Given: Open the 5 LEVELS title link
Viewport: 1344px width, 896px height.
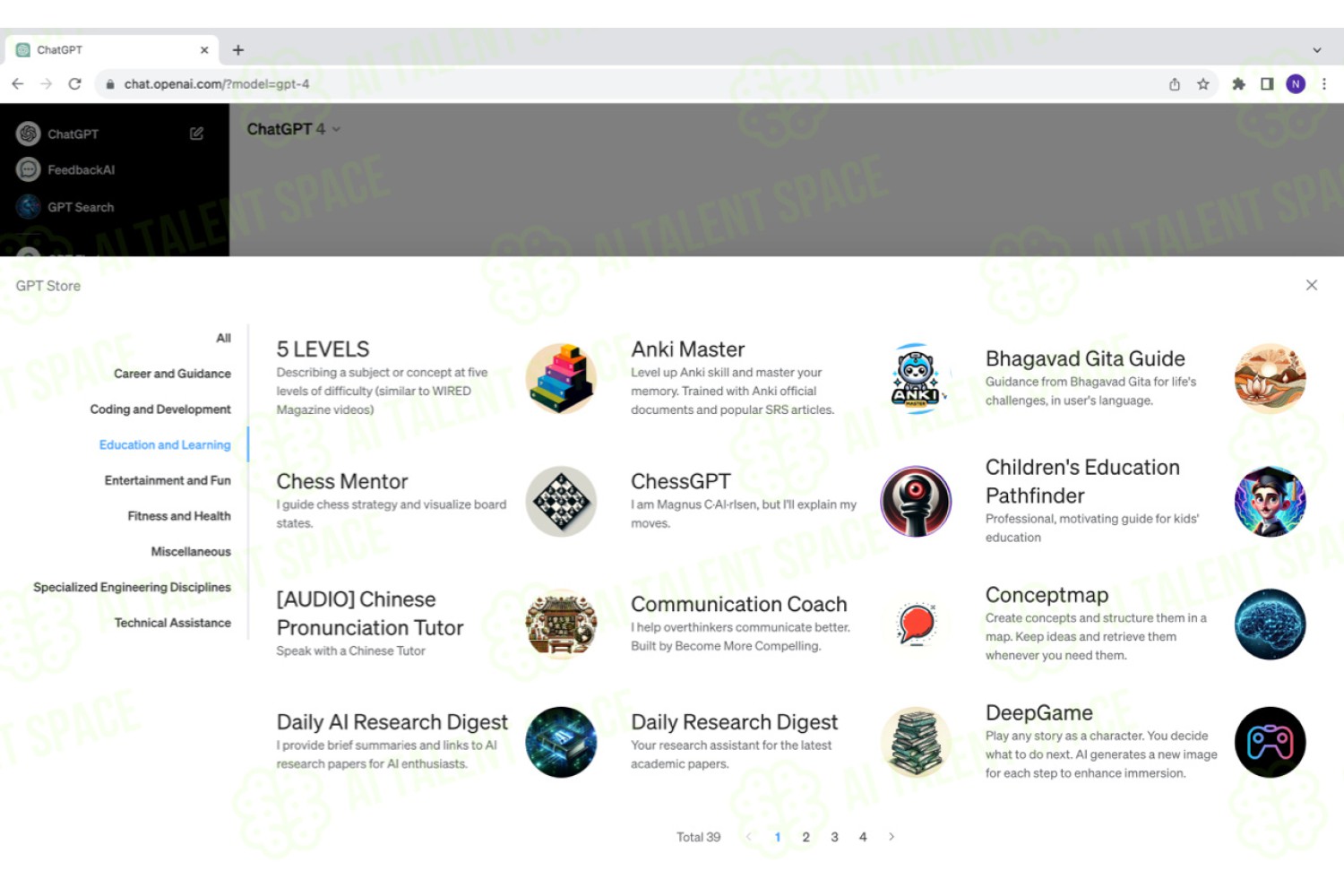Looking at the screenshot, I should coord(323,349).
